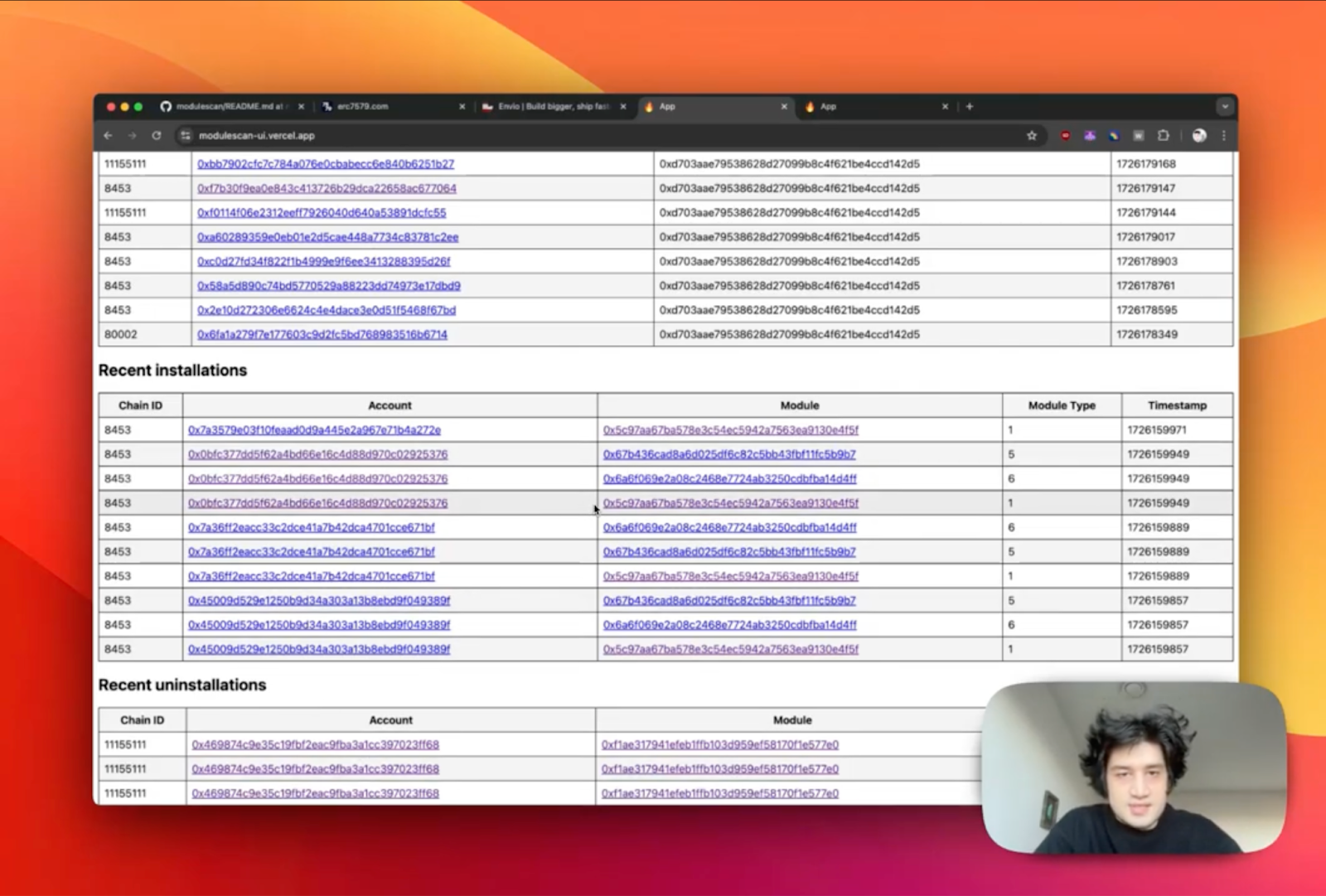1326x896 pixels.
Task: Click the red extension icon in toolbar
Action: pos(1065,135)
